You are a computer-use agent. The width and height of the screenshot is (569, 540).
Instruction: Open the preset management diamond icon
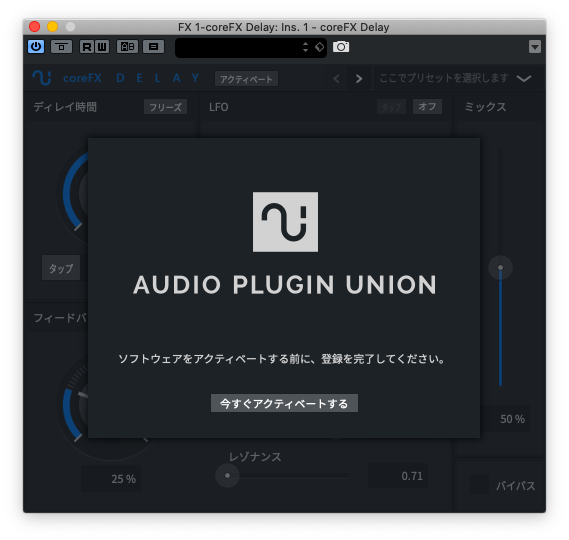click(319, 47)
